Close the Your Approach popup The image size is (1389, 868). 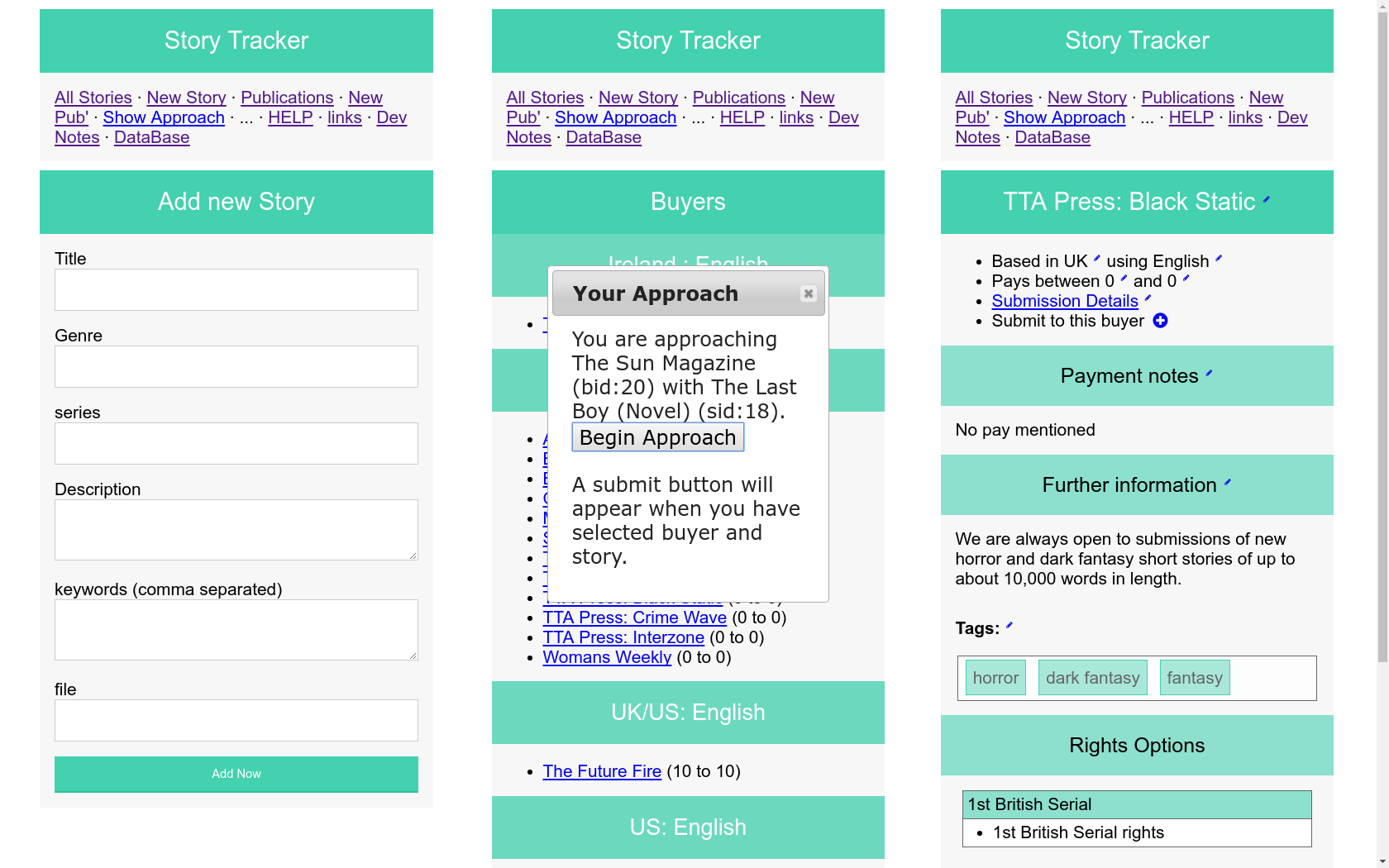pyautogui.click(x=809, y=293)
